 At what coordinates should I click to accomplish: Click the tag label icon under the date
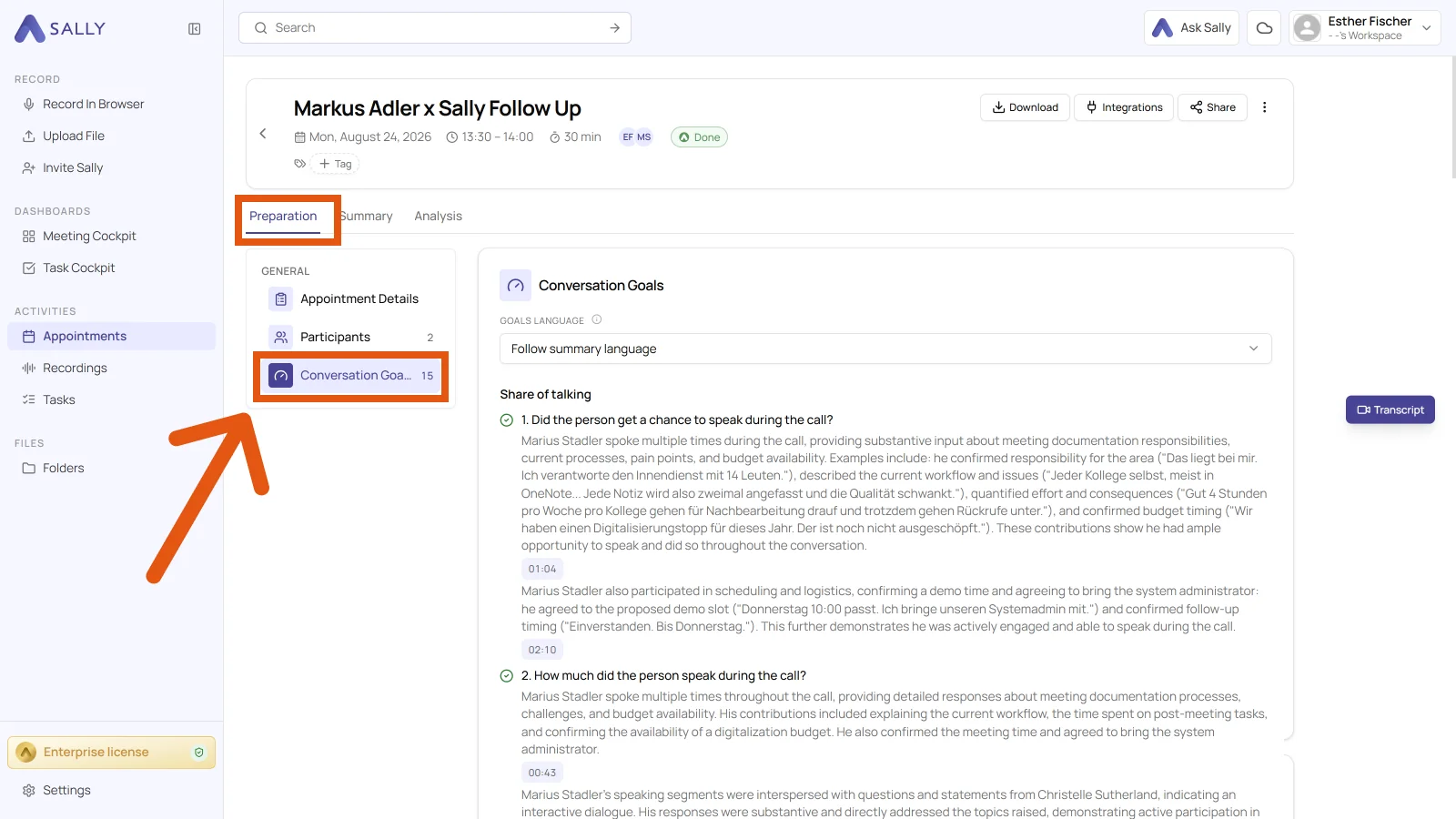(299, 164)
